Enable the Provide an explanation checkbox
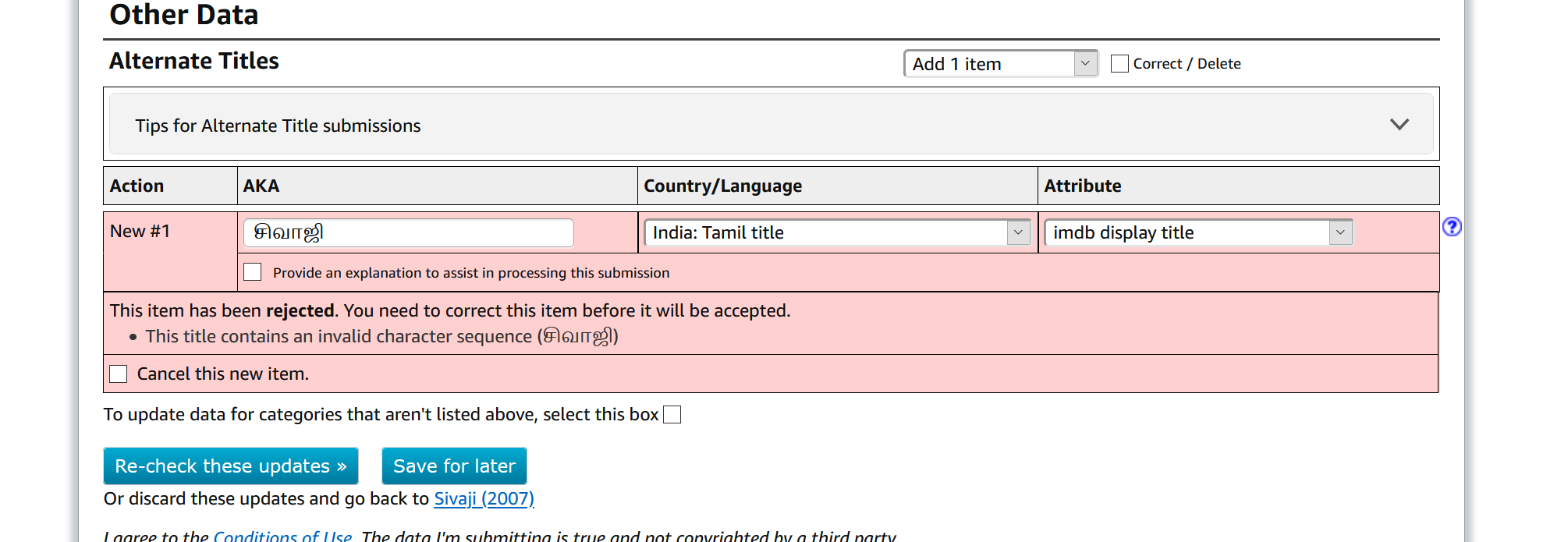 tap(253, 272)
